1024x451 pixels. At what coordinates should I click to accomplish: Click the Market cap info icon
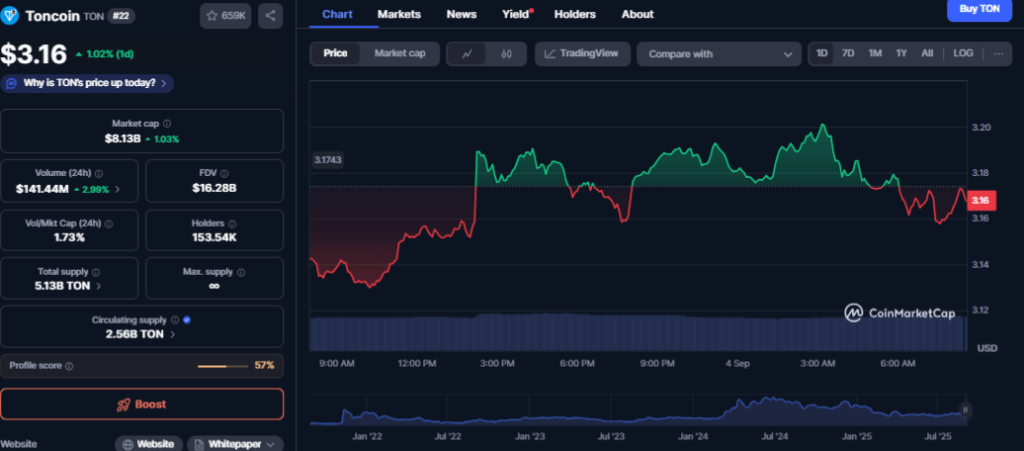click(167, 123)
